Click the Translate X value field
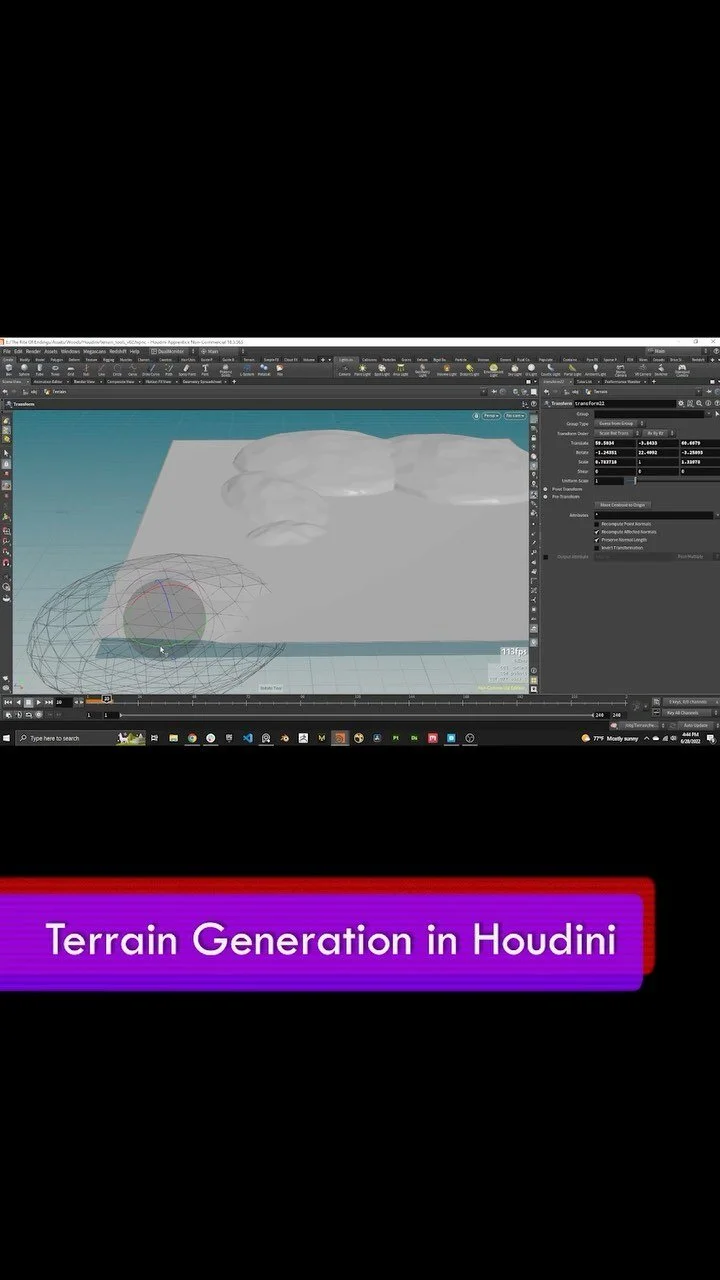The image size is (720, 1280). pyautogui.click(x=615, y=443)
